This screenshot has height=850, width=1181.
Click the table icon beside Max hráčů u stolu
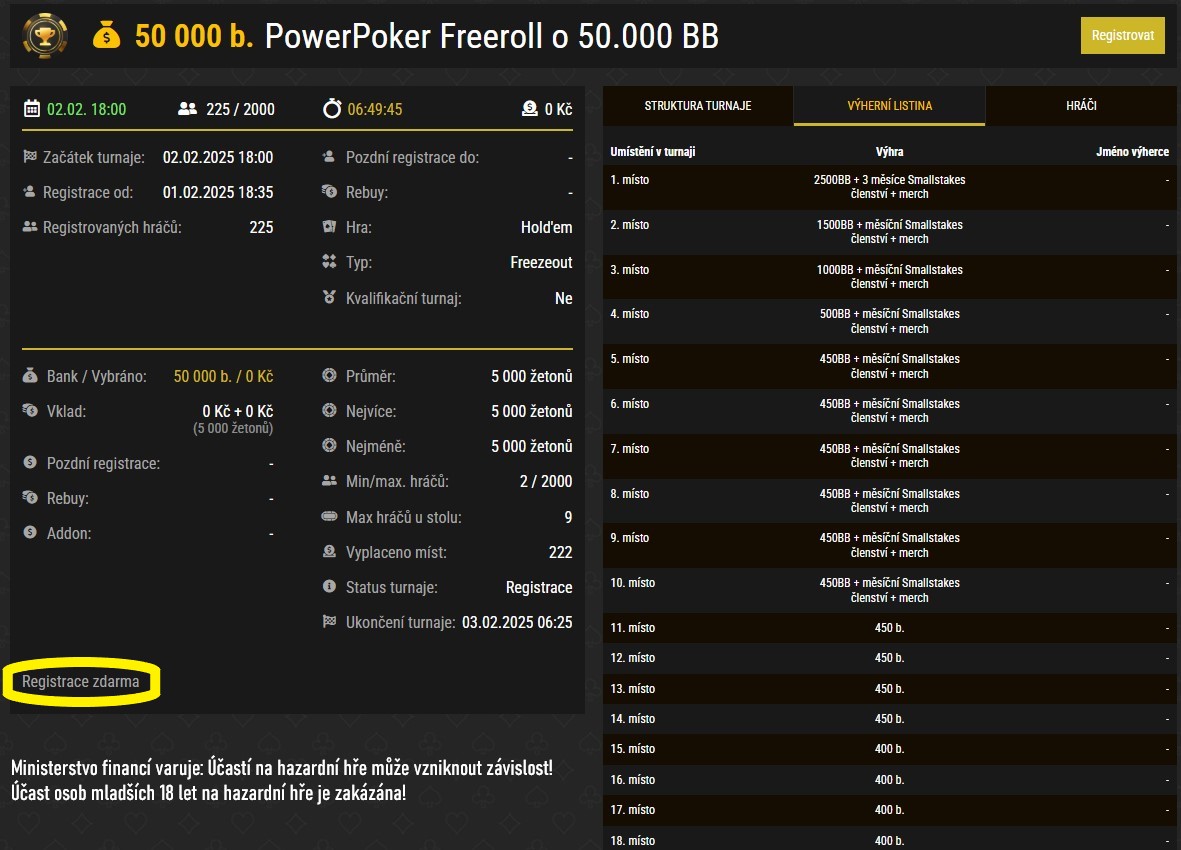329,516
